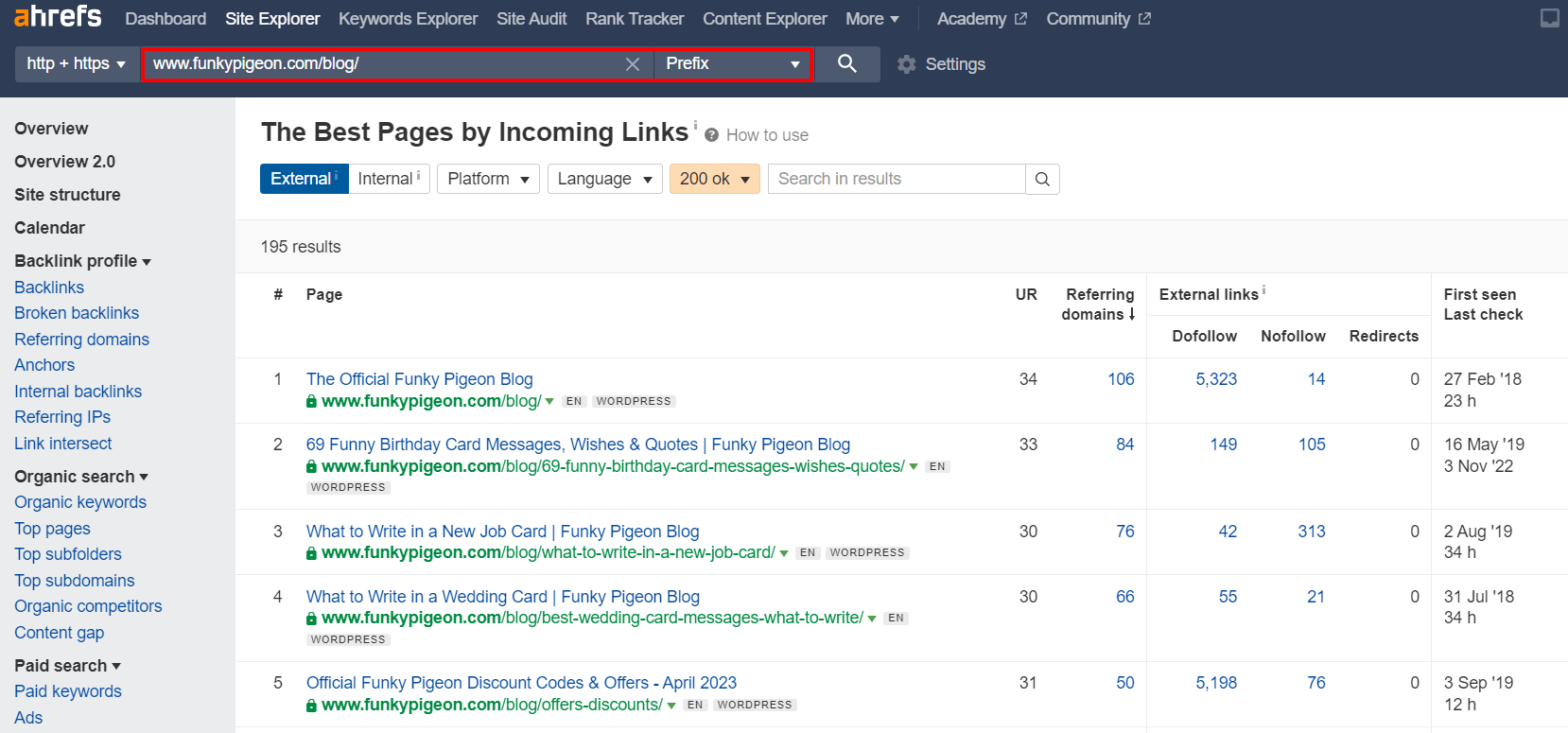Open Organic keywords report
Image resolution: width=1568 pixels, height=733 pixels.
80,502
